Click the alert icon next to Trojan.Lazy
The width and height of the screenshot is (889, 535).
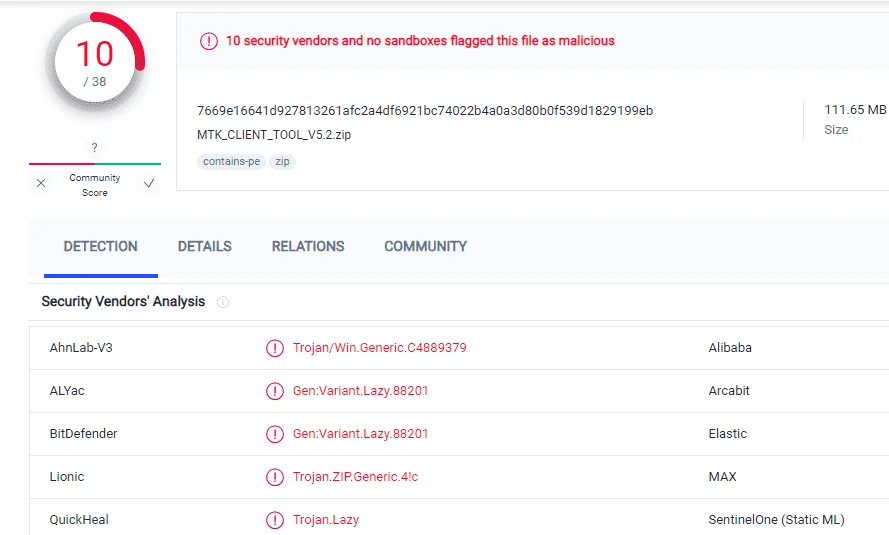(x=275, y=520)
